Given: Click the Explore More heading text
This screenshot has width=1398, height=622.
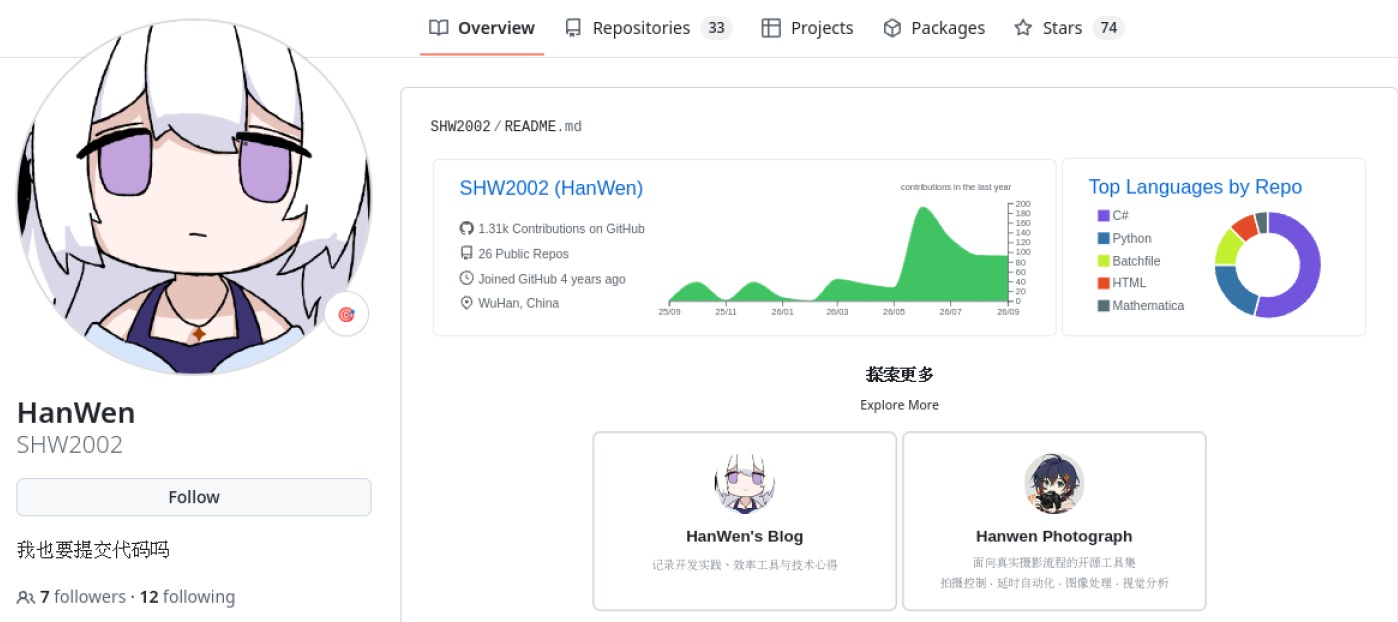Looking at the screenshot, I should coord(899,405).
